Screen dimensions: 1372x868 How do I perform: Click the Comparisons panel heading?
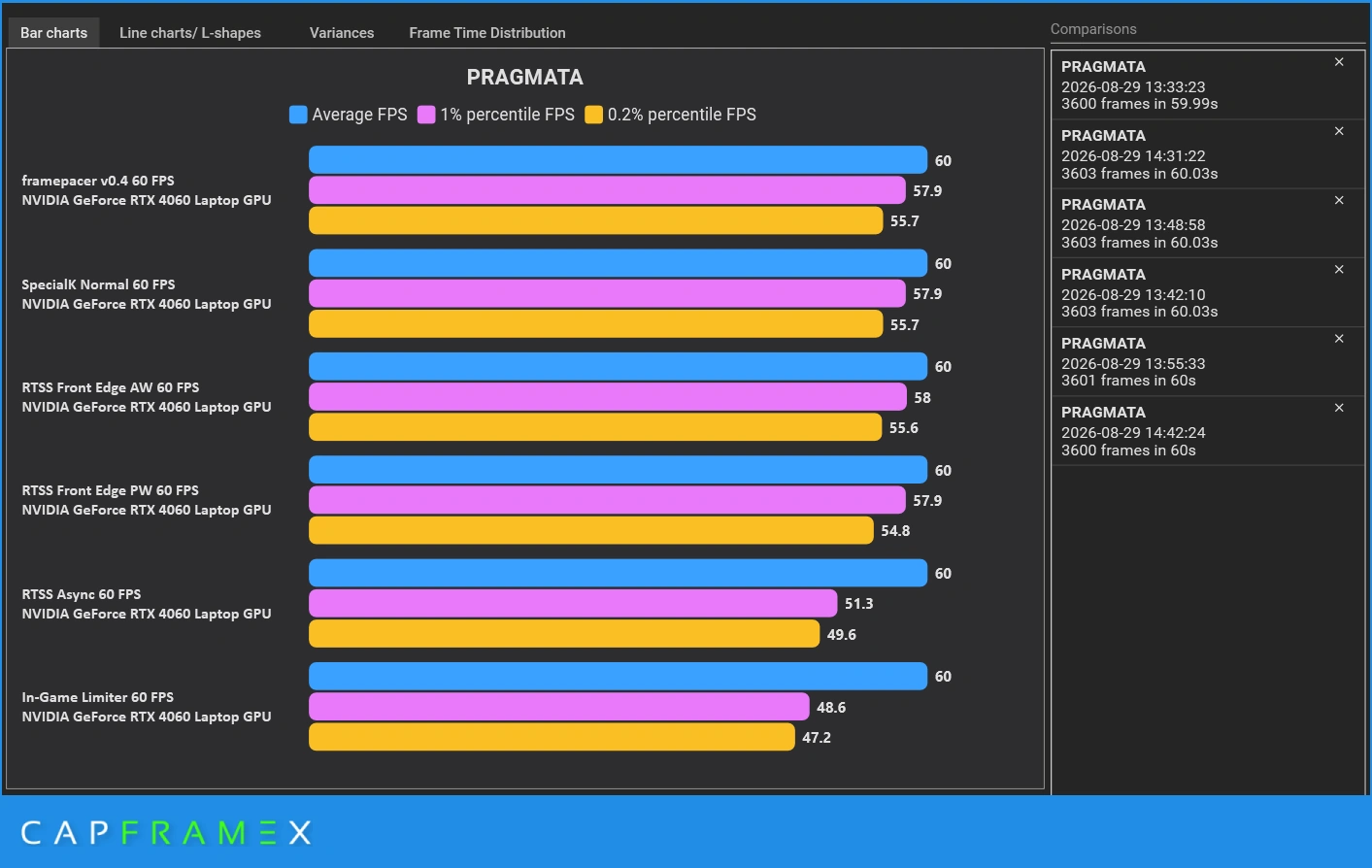click(1093, 29)
